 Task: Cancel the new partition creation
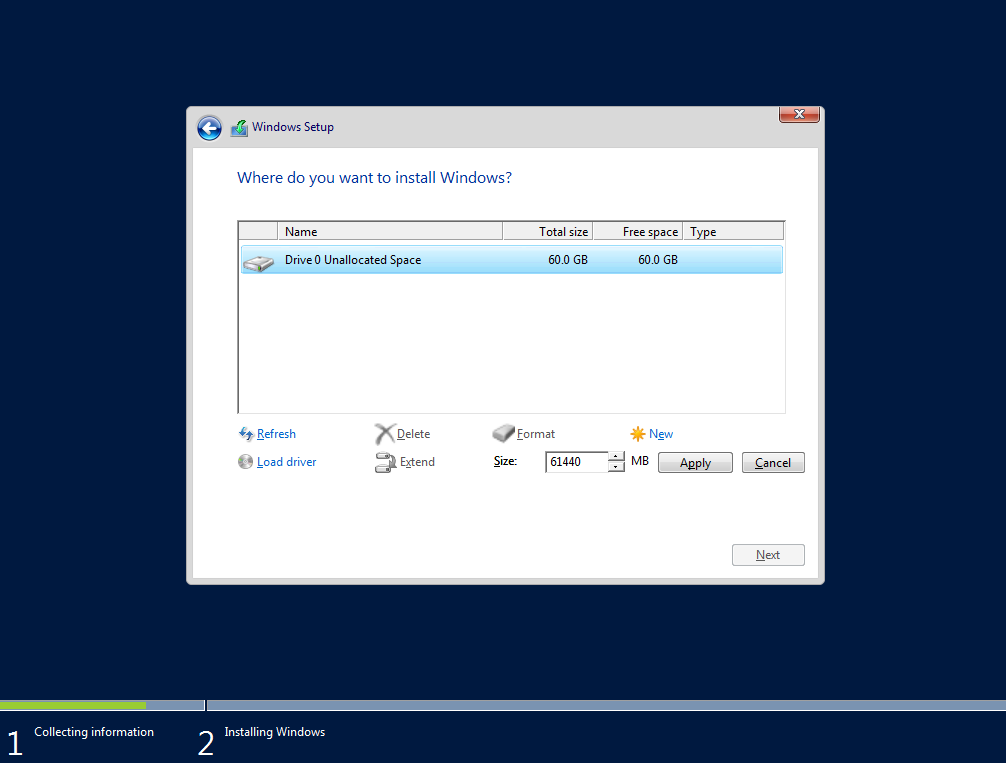coord(772,463)
